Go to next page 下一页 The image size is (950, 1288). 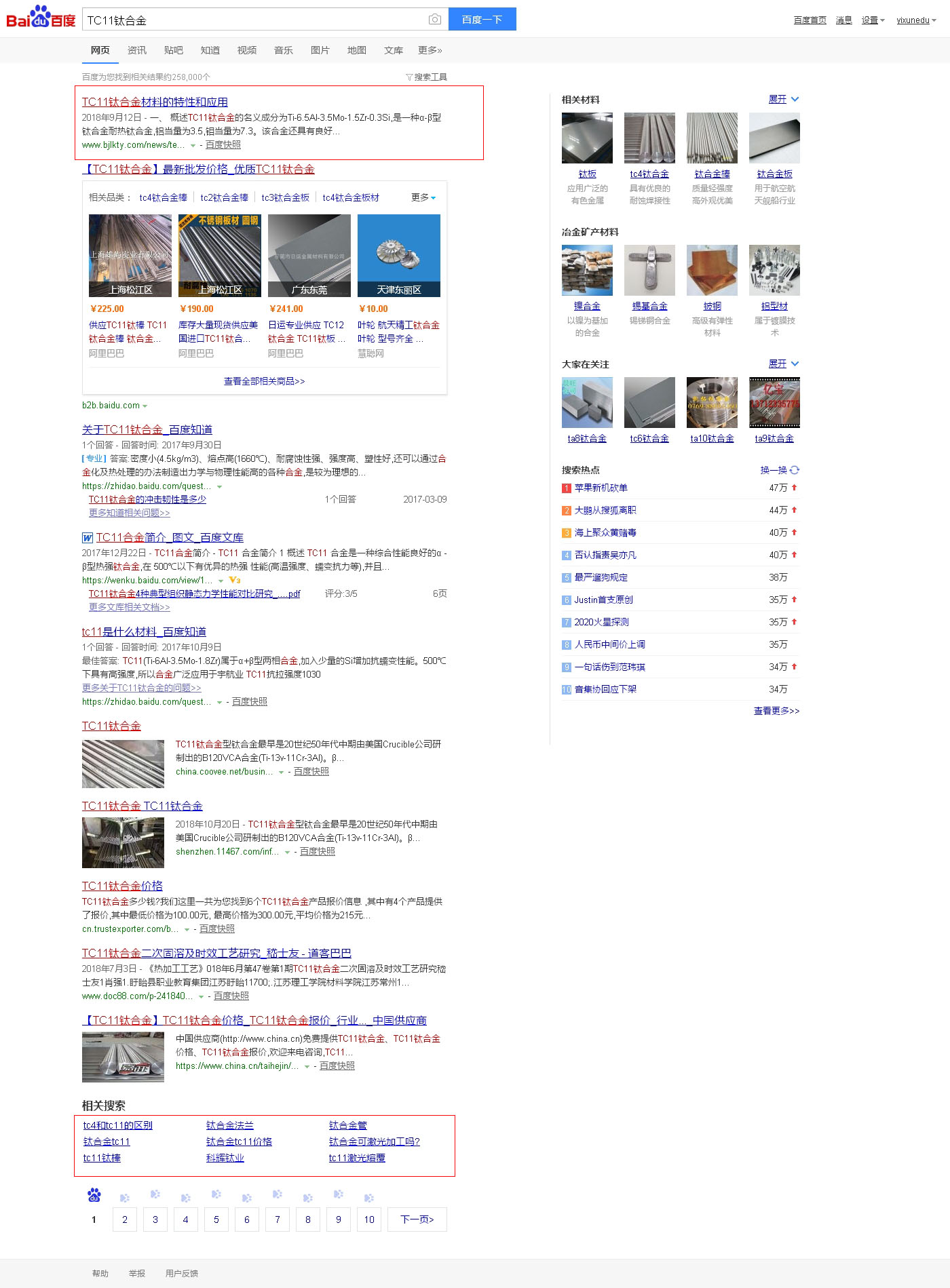[x=417, y=1219]
